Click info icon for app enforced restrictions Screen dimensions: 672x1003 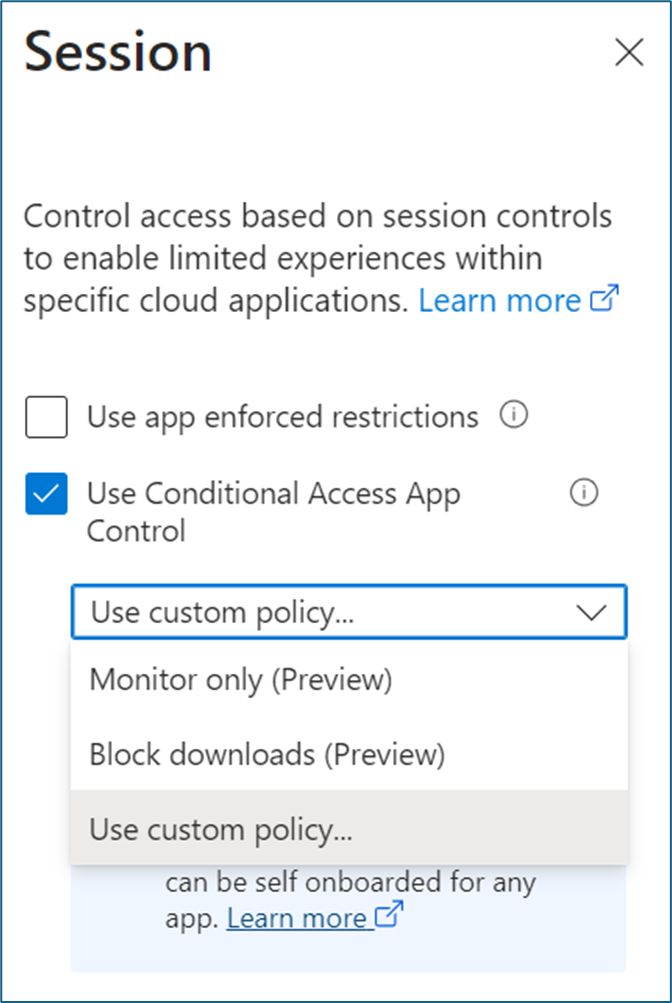(513, 416)
